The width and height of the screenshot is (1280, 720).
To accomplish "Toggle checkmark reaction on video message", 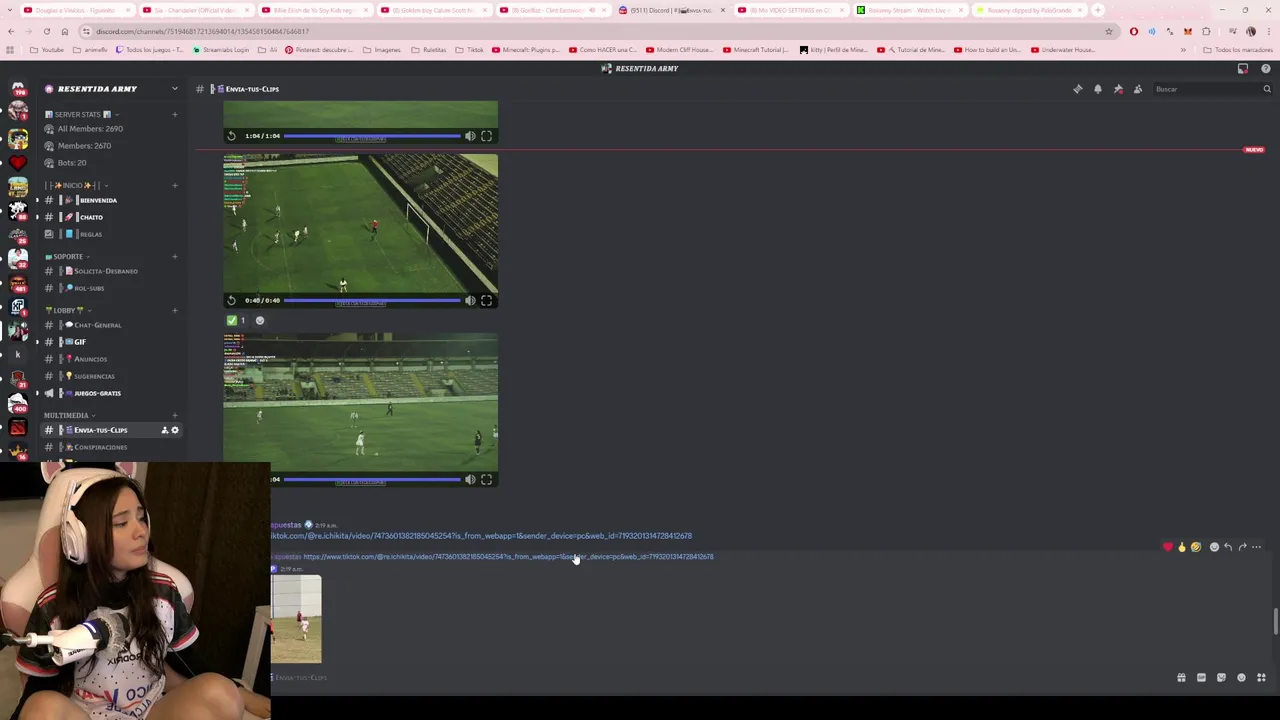I will (236, 320).
